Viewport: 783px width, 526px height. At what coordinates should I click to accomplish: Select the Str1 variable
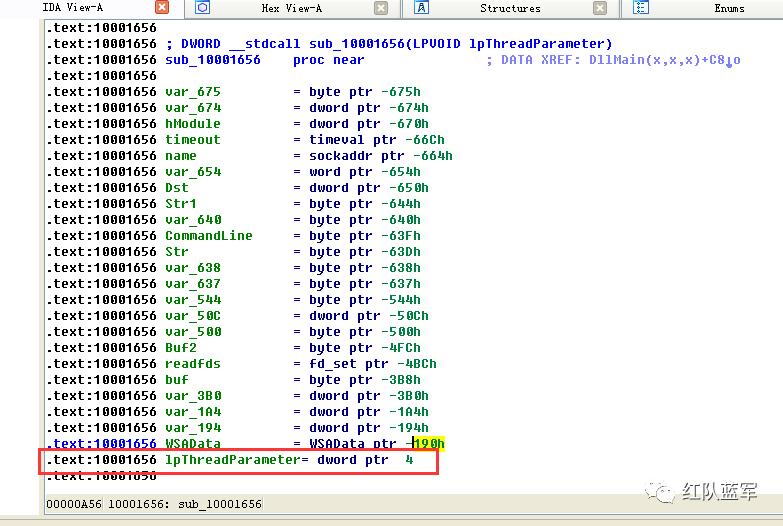click(181, 204)
